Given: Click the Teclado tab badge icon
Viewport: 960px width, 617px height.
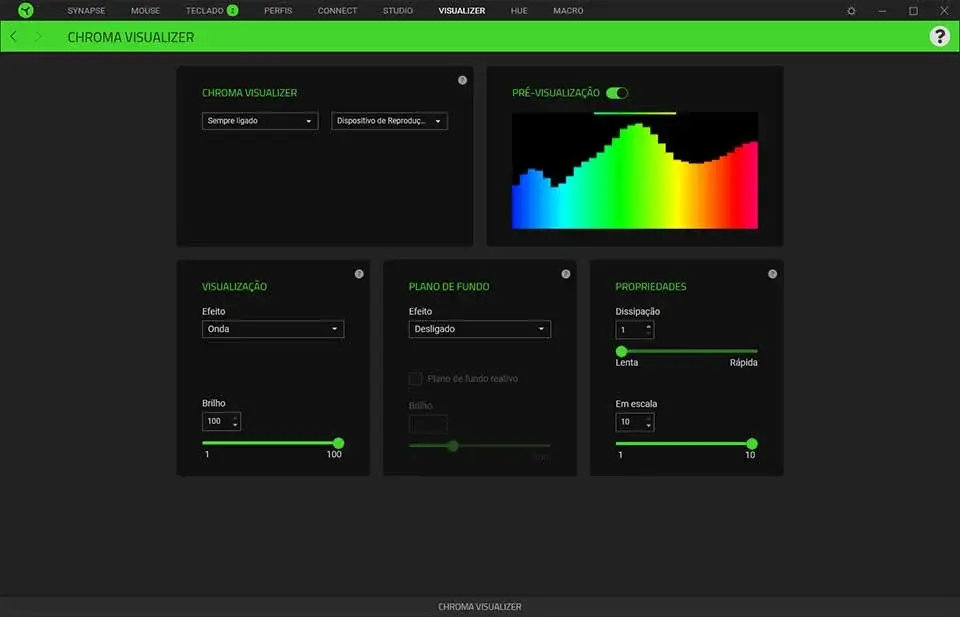Looking at the screenshot, I should point(232,10).
